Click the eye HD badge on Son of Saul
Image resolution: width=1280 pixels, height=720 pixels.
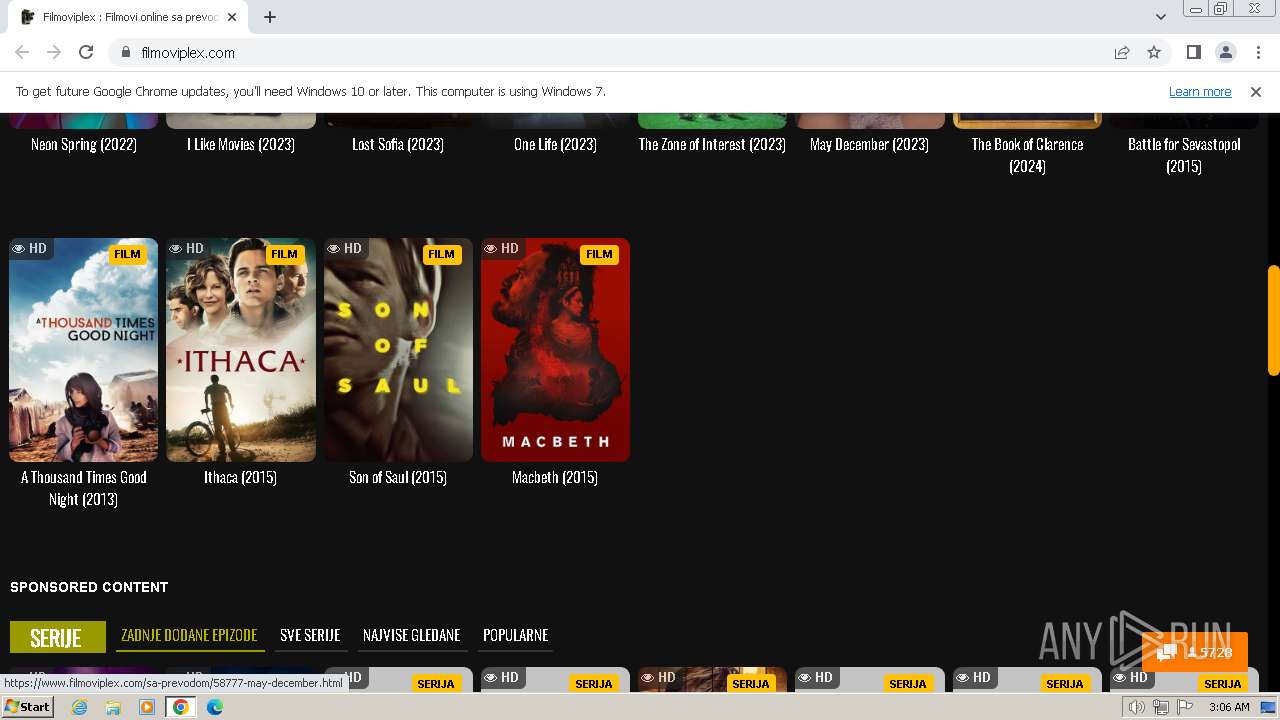pyautogui.click(x=344, y=248)
